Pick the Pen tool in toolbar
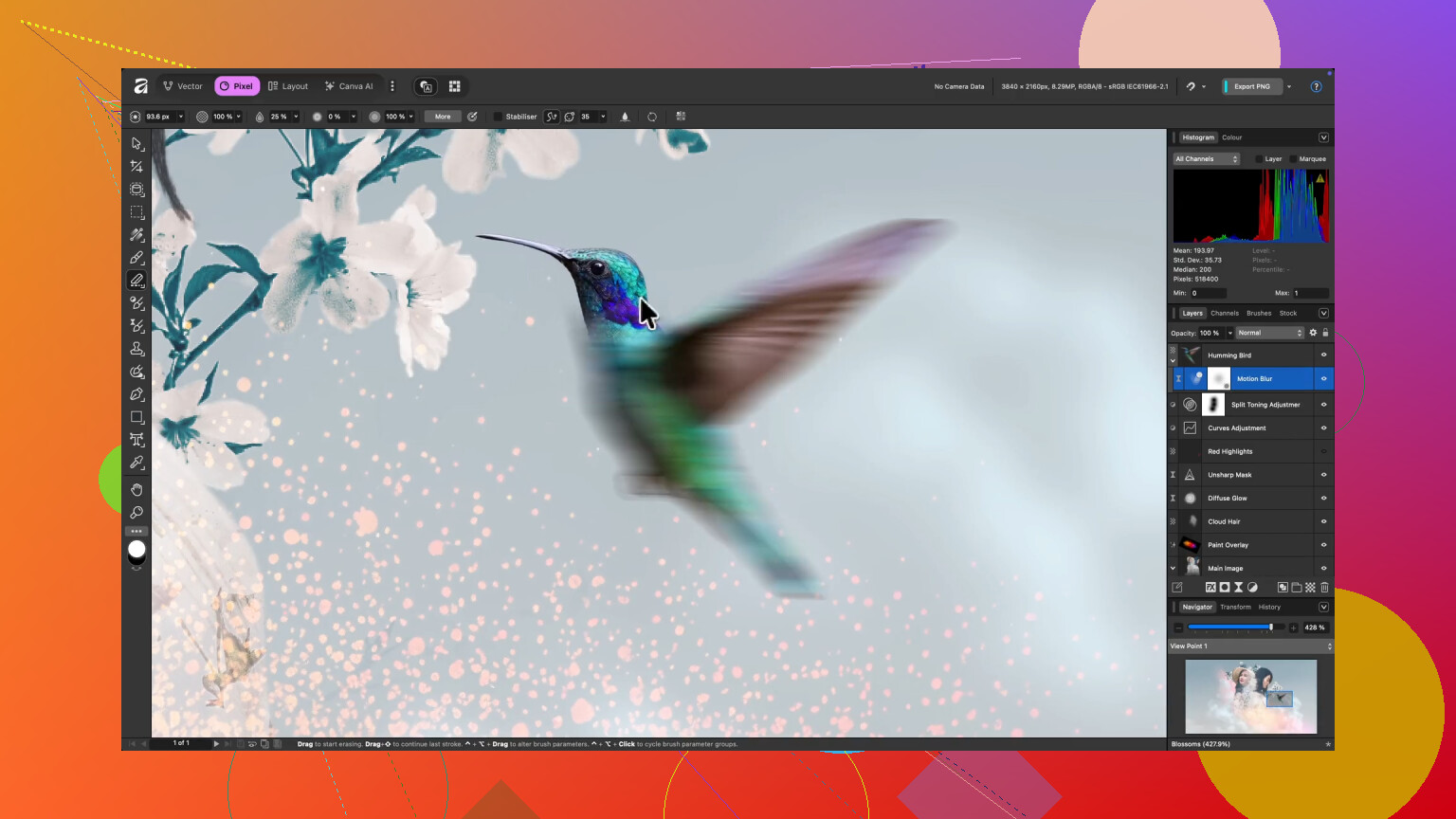 136,394
